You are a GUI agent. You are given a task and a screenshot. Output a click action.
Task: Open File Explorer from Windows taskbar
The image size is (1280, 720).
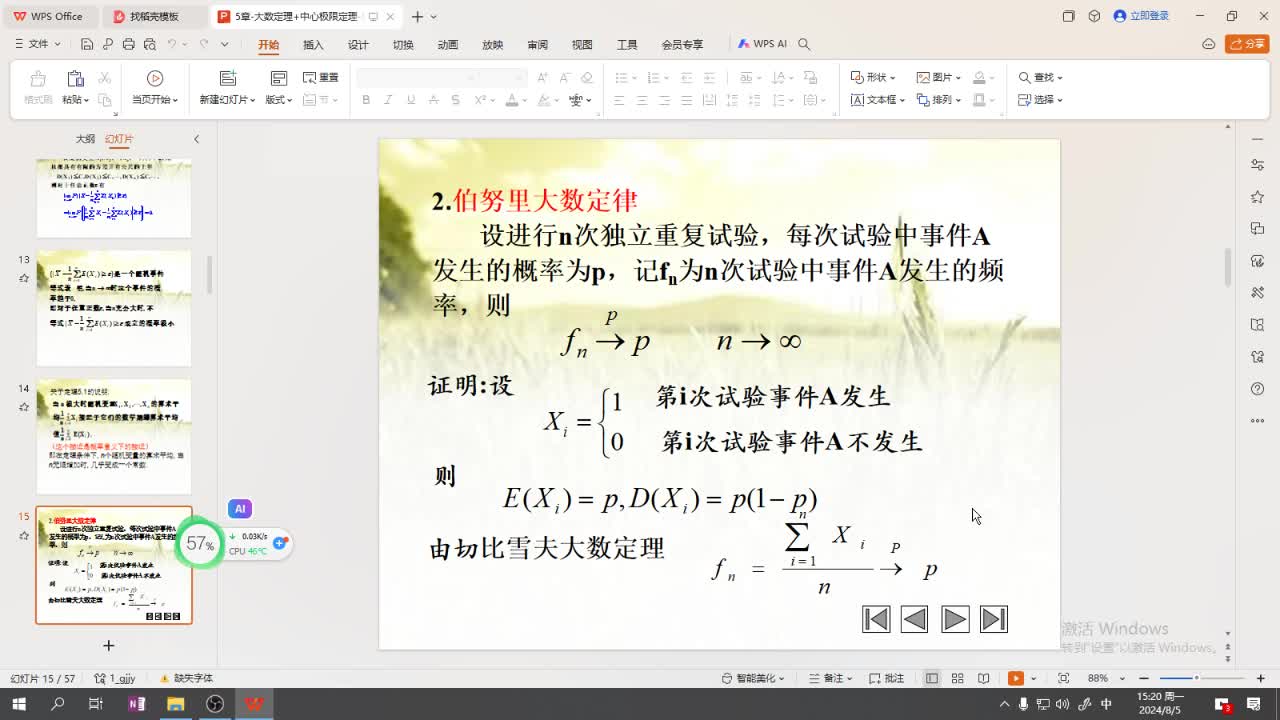[175, 704]
